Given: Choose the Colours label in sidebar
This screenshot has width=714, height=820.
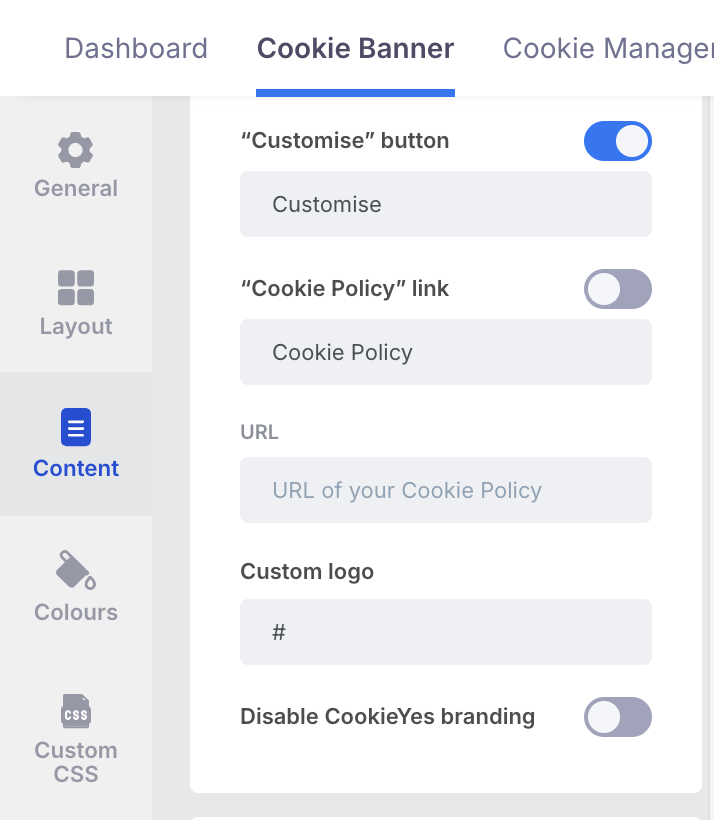Looking at the screenshot, I should pyautogui.click(x=76, y=612).
